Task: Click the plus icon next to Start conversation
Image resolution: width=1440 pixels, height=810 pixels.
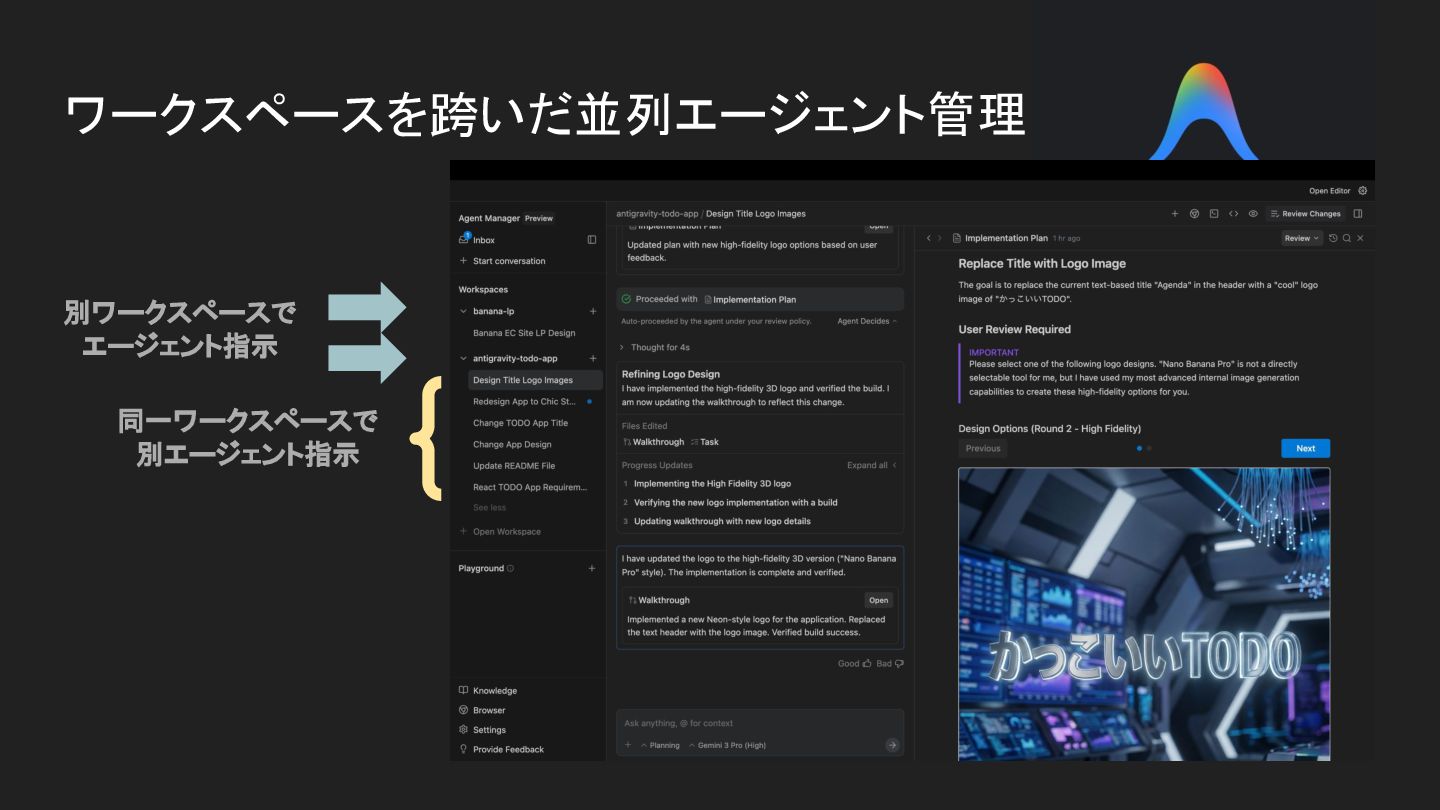Action: (463, 261)
